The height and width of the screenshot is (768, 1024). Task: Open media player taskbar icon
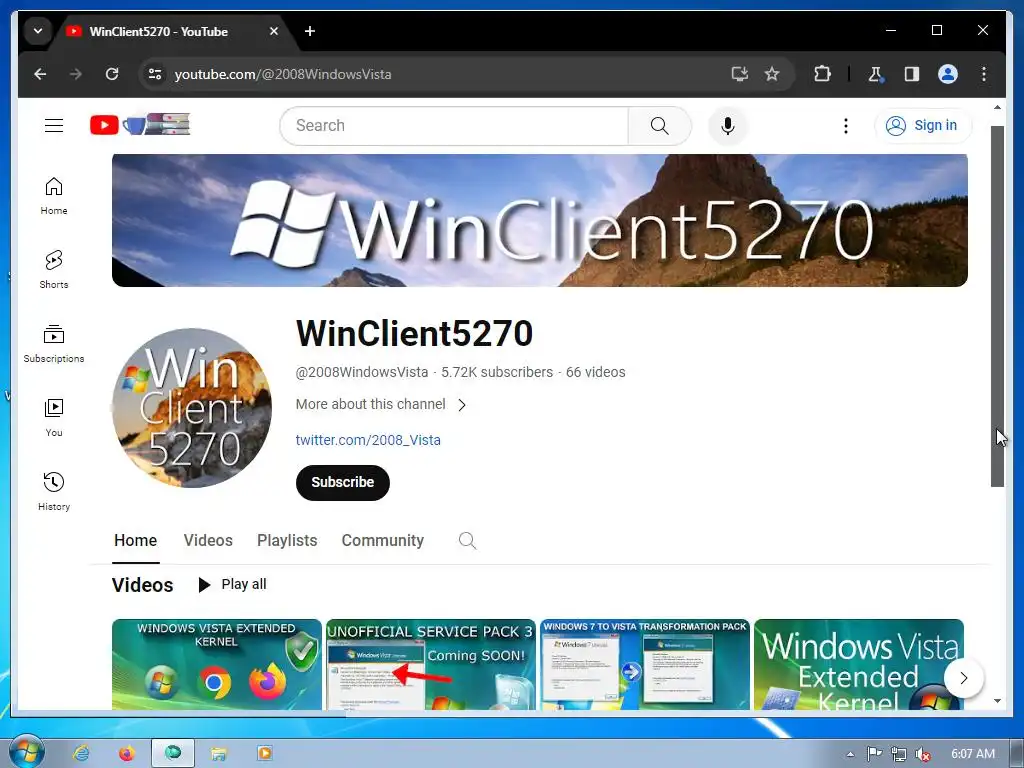(x=264, y=754)
